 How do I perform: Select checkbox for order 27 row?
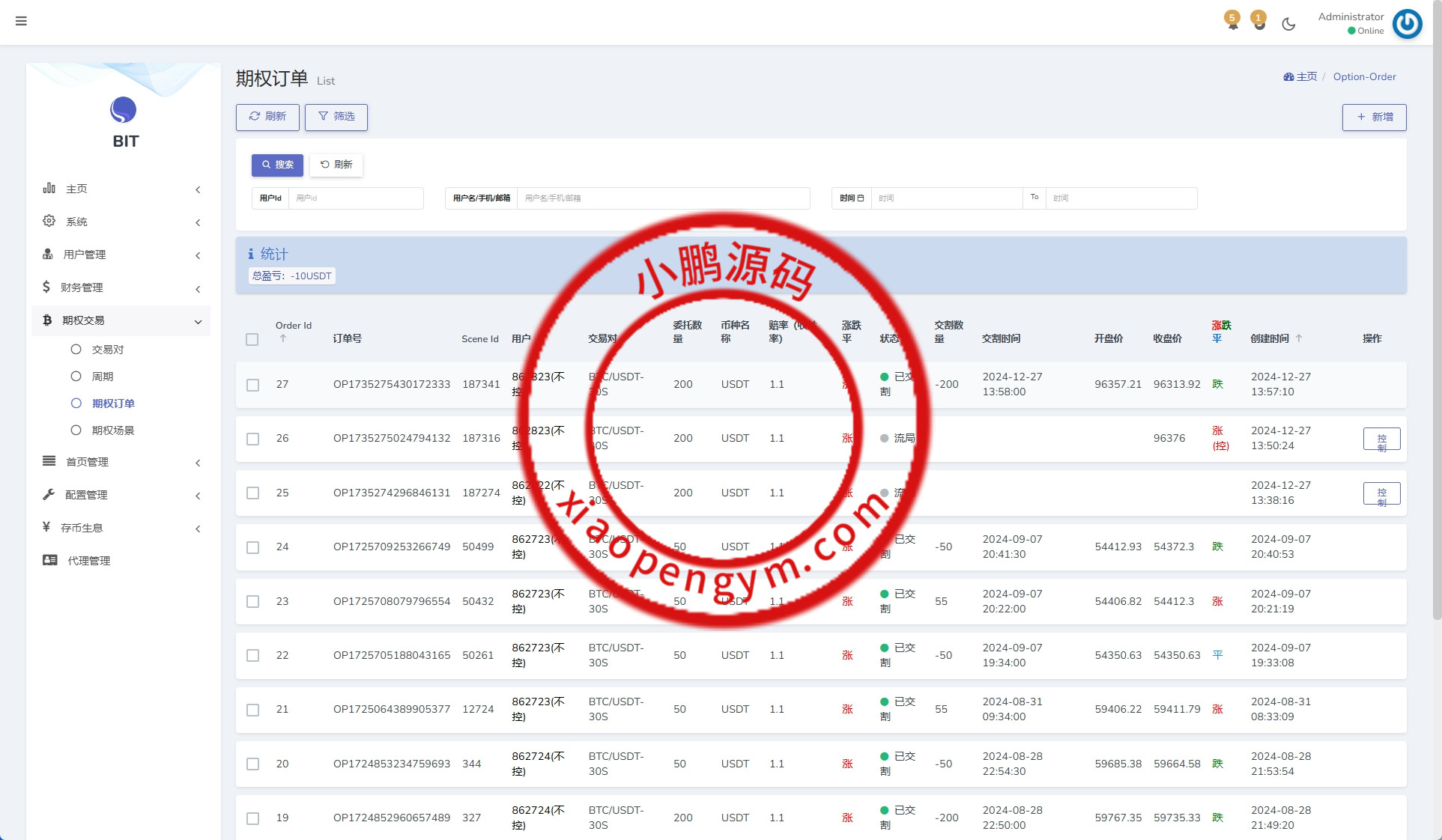coord(252,385)
